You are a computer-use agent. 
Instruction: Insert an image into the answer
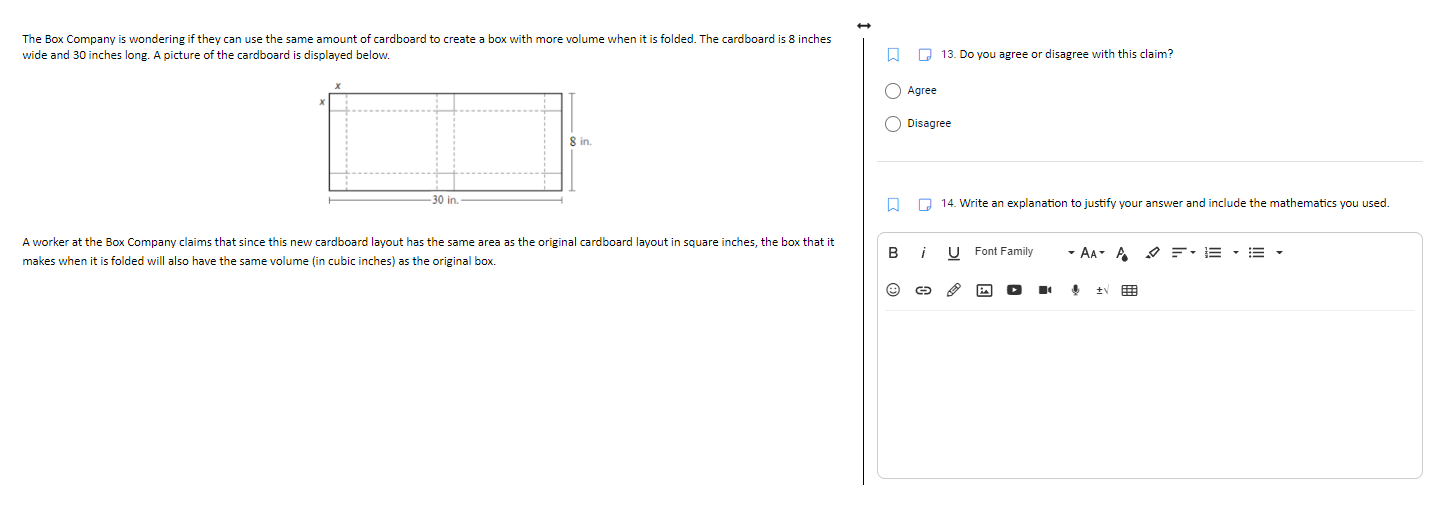pyautogui.click(x=984, y=290)
